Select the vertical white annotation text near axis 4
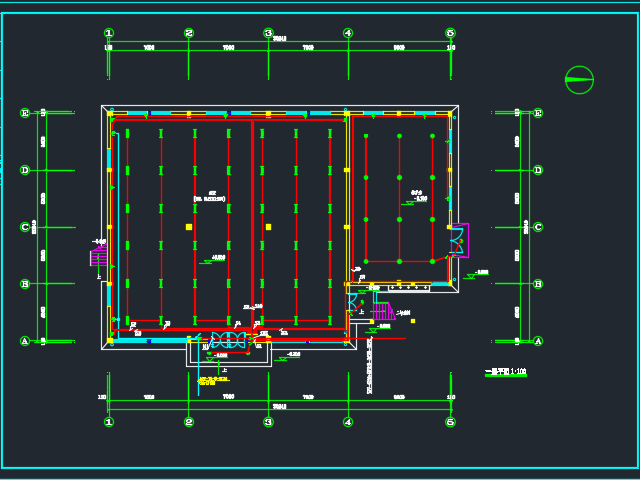The width and height of the screenshot is (640, 480). 369,366
